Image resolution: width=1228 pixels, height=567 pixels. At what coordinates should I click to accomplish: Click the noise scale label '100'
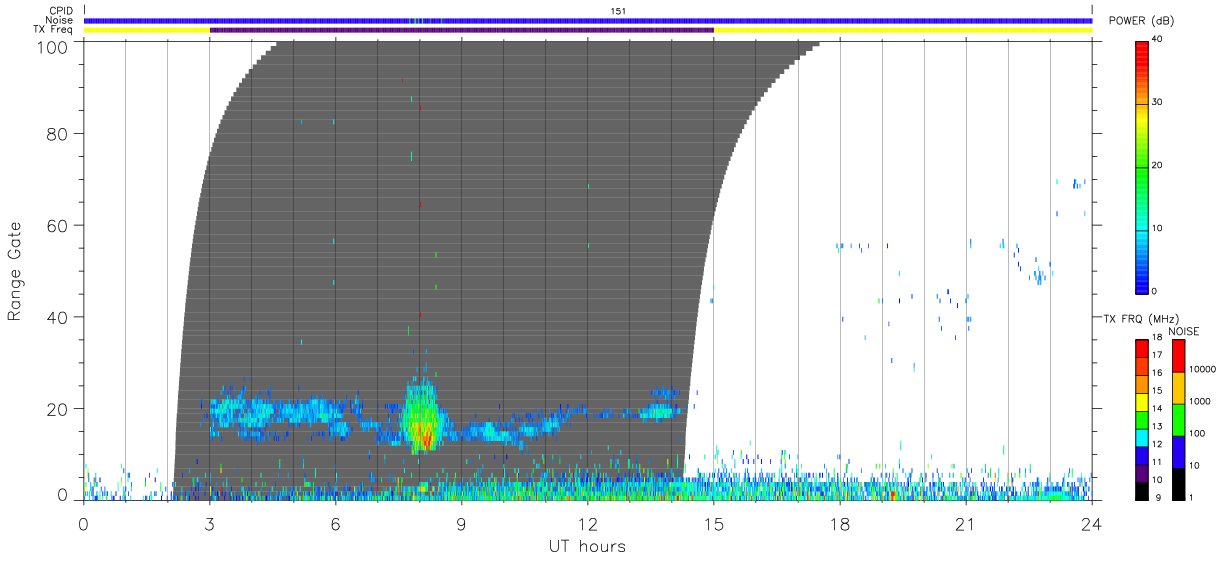click(x=1199, y=434)
